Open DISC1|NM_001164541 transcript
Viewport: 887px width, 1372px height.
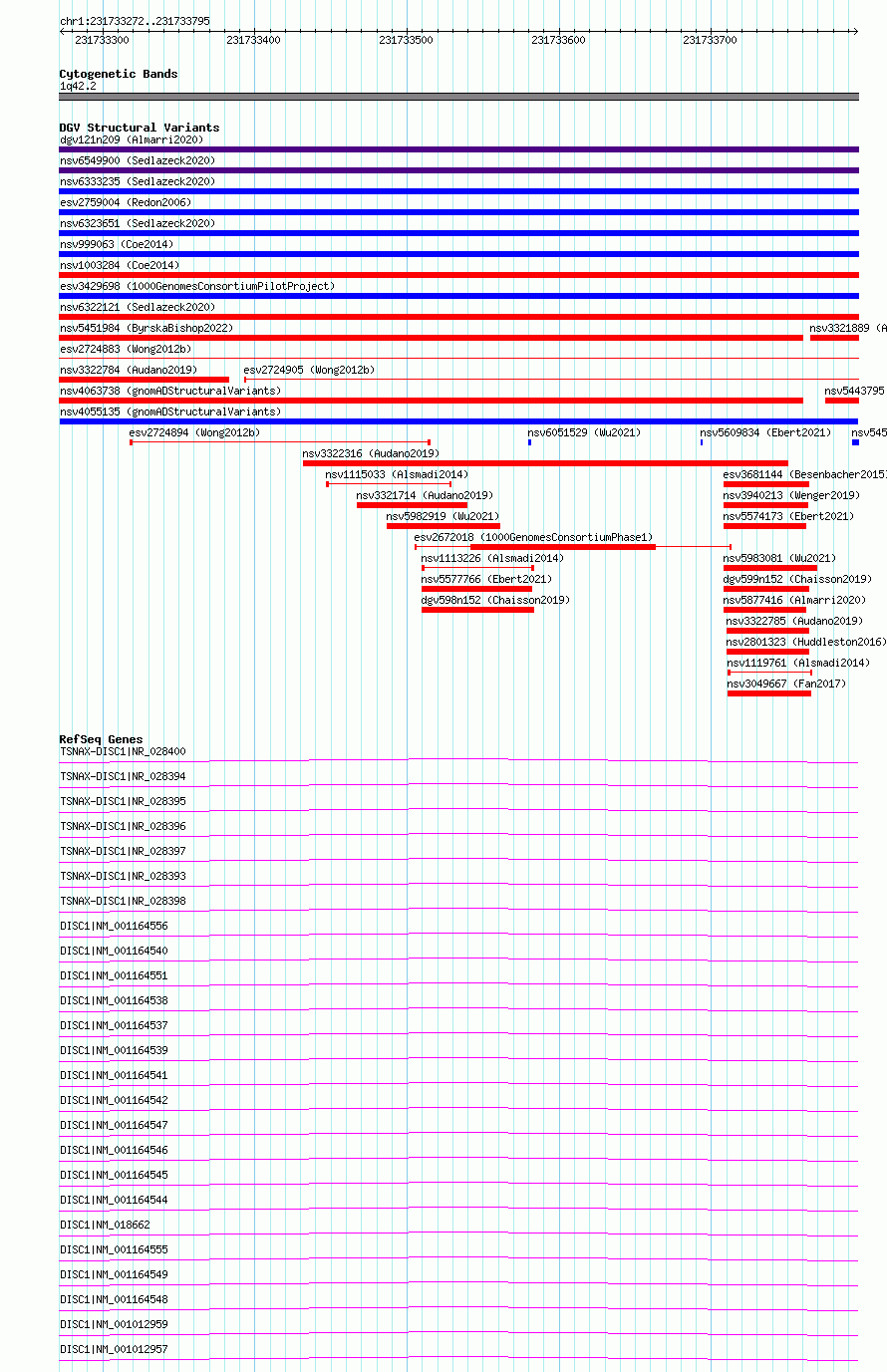(458, 1085)
